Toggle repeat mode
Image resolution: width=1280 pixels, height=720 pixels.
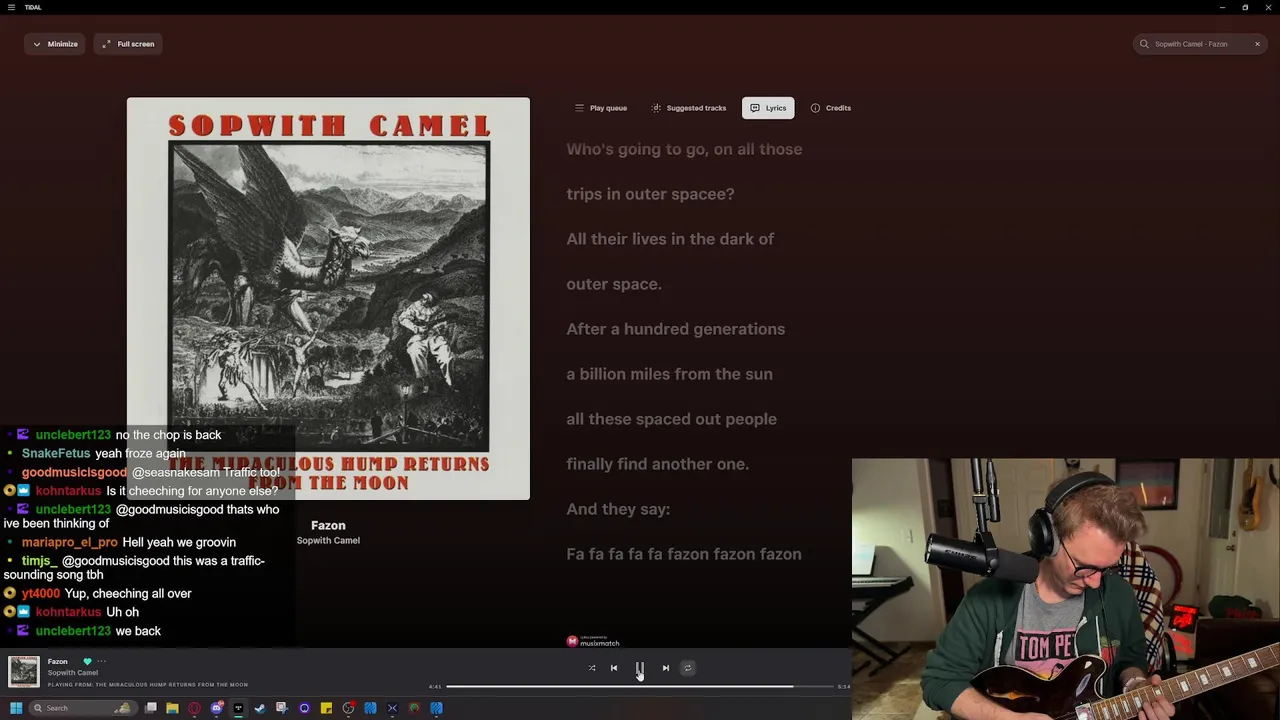[x=687, y=668]
